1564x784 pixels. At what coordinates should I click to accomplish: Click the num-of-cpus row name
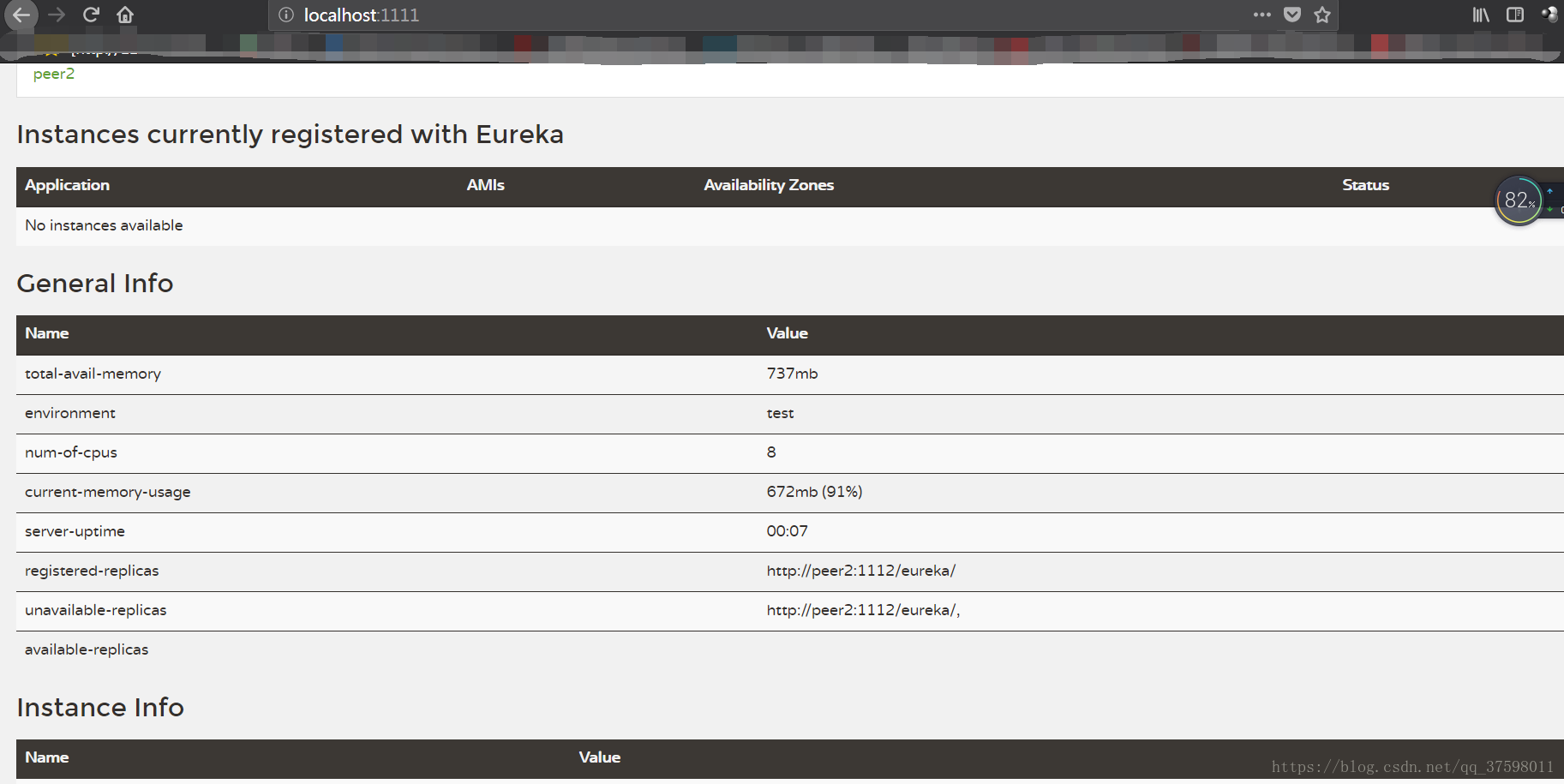[x=71, y=452]
